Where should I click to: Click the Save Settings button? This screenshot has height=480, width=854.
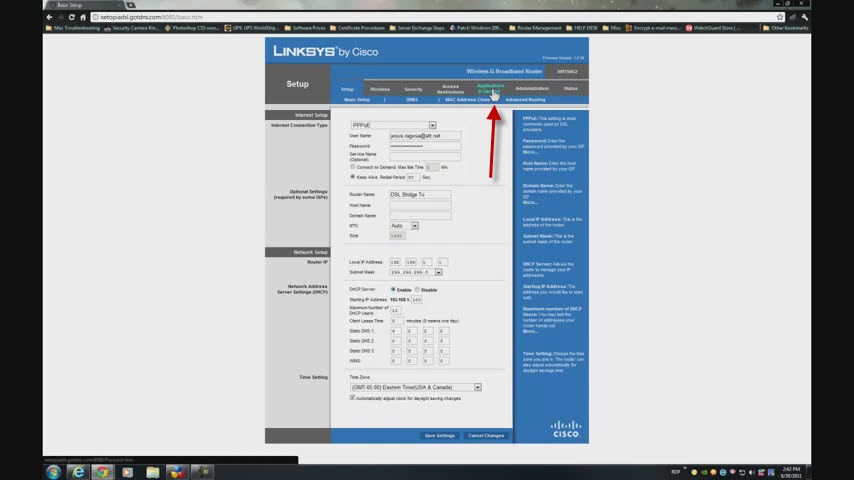(440, 436)
